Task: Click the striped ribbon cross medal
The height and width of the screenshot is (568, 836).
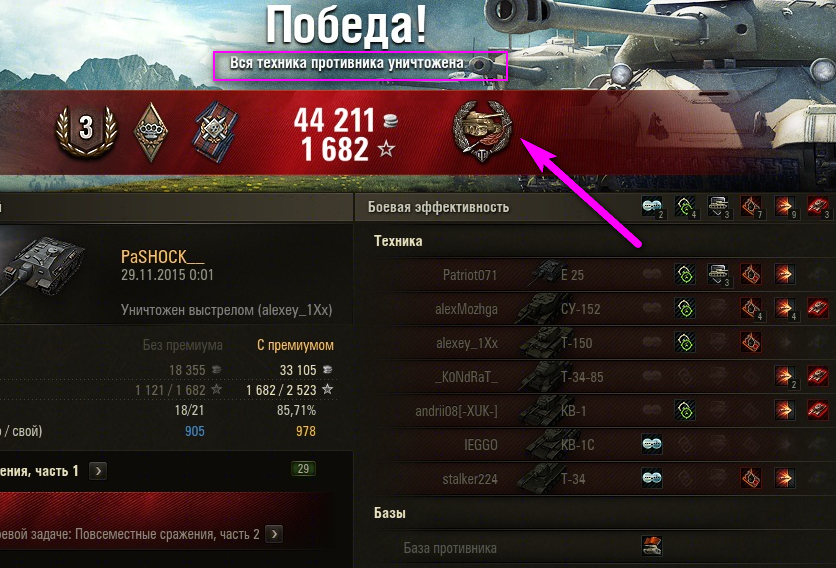Action: (x=215, y=132)
